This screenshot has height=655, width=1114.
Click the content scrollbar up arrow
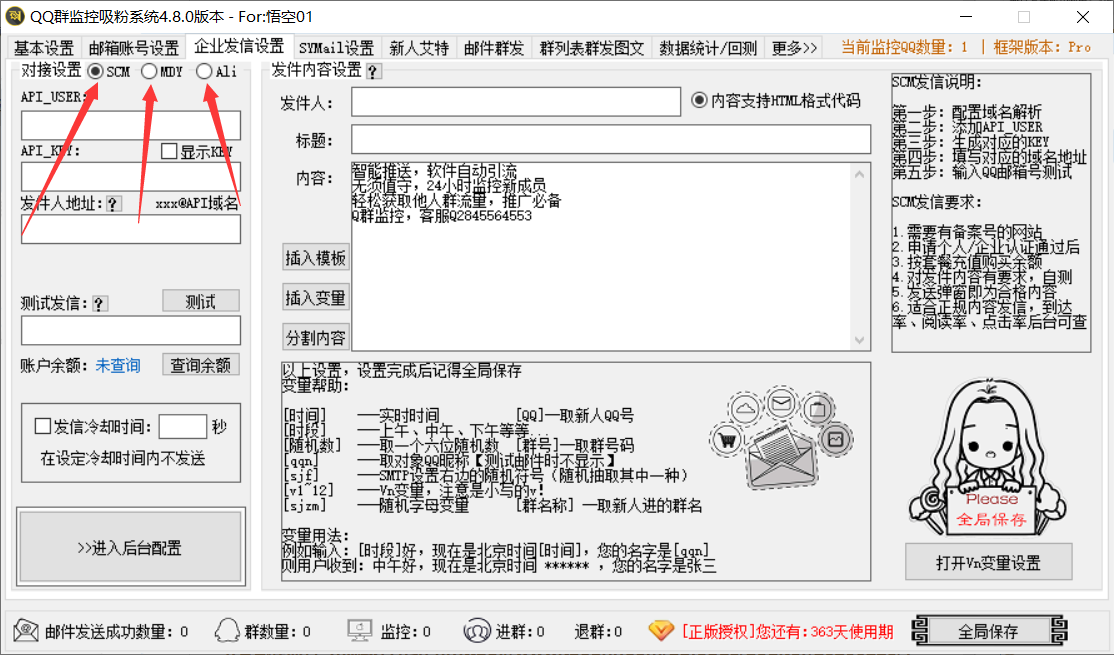(860, 174)
